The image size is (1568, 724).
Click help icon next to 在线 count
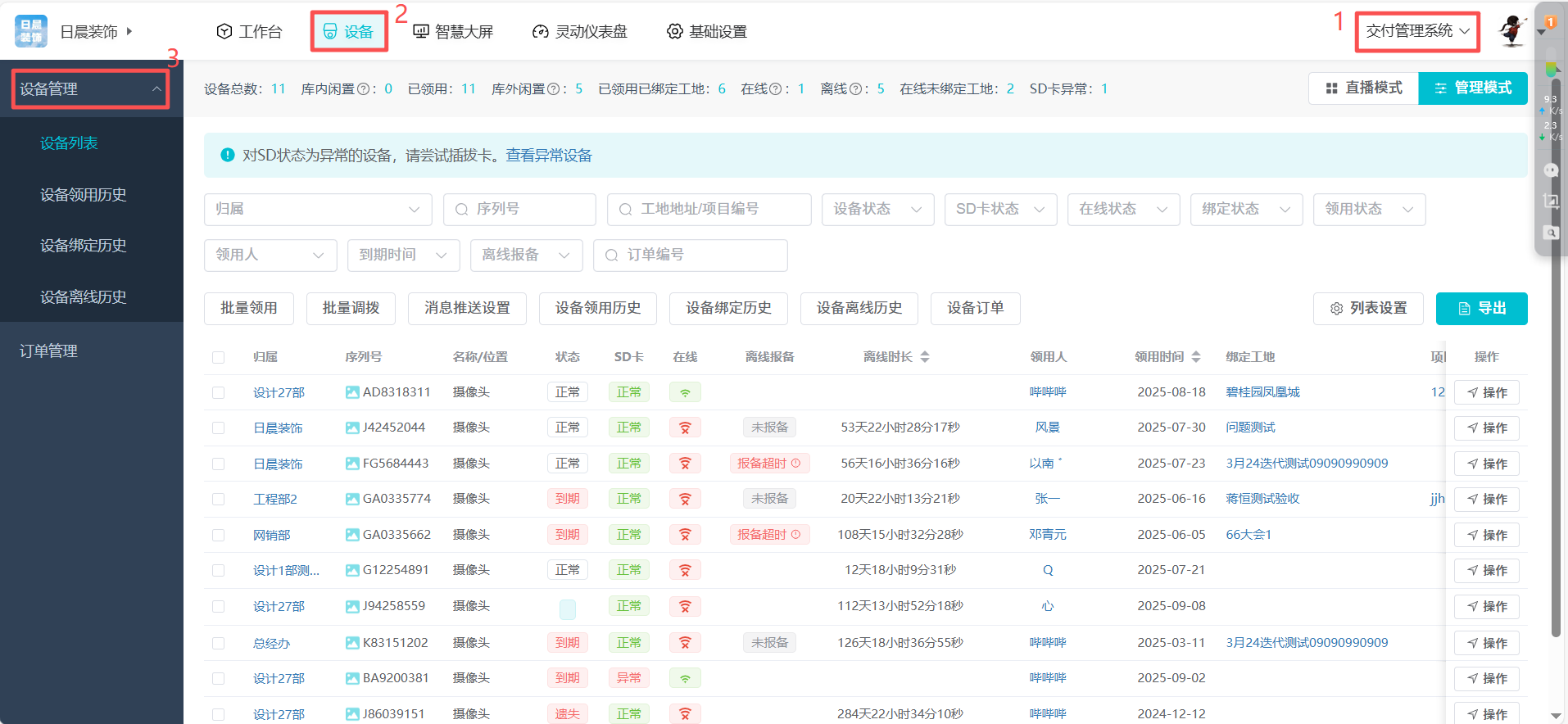pyautogui.click(x=775, y=89)
